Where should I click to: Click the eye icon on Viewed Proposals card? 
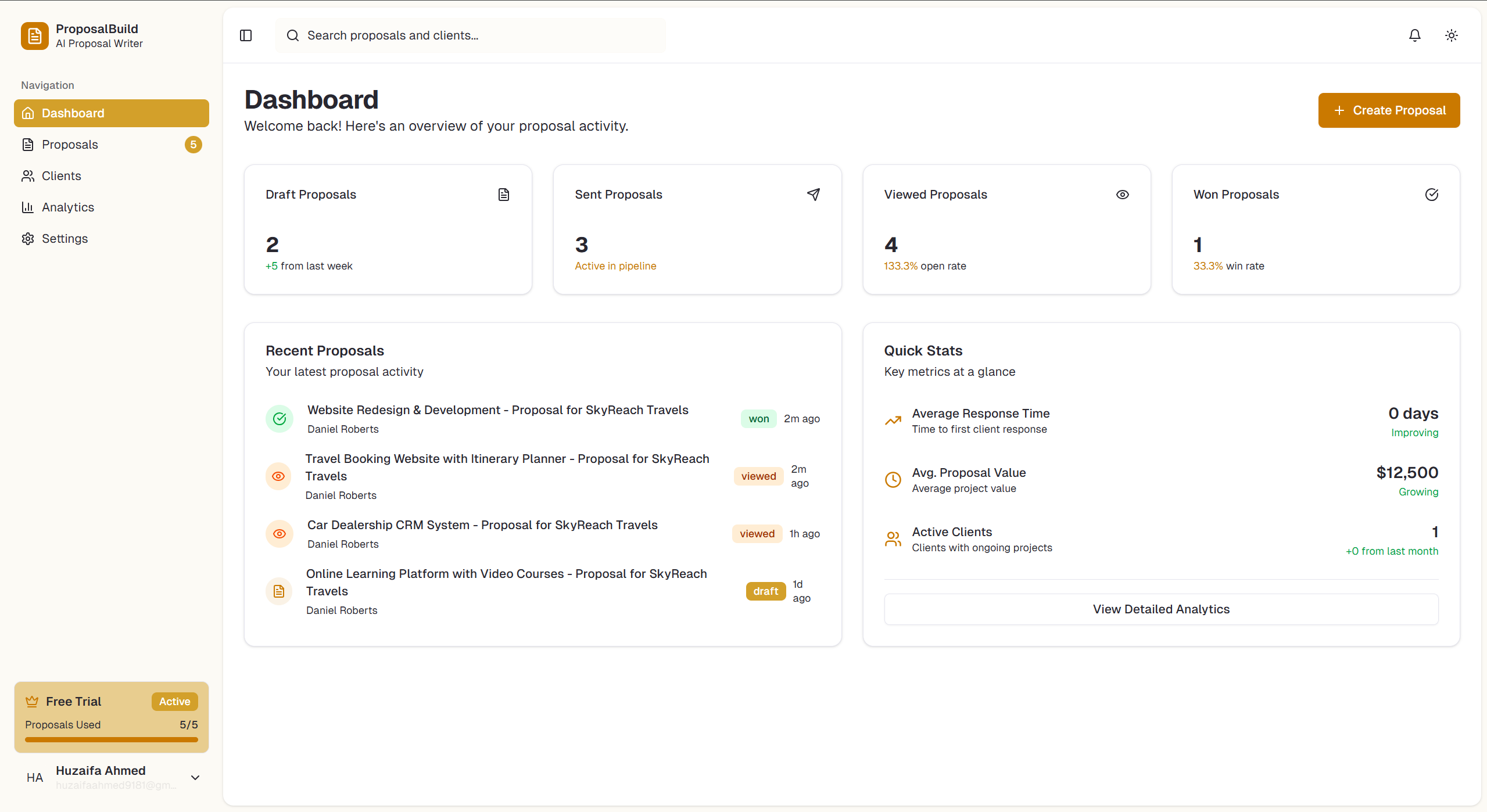tap(1122, 194)
